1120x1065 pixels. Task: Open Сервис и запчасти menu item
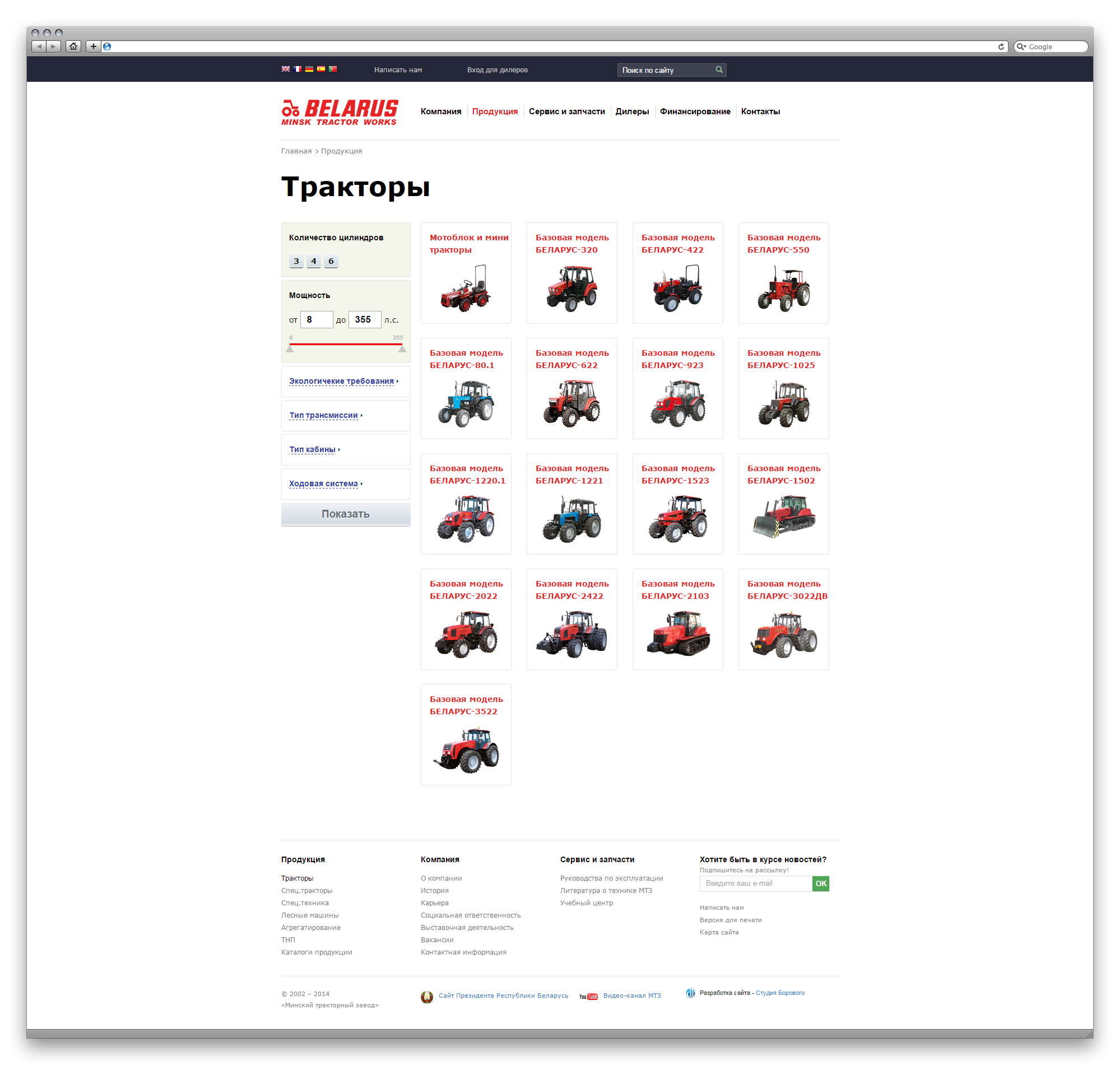click(566, 111)
